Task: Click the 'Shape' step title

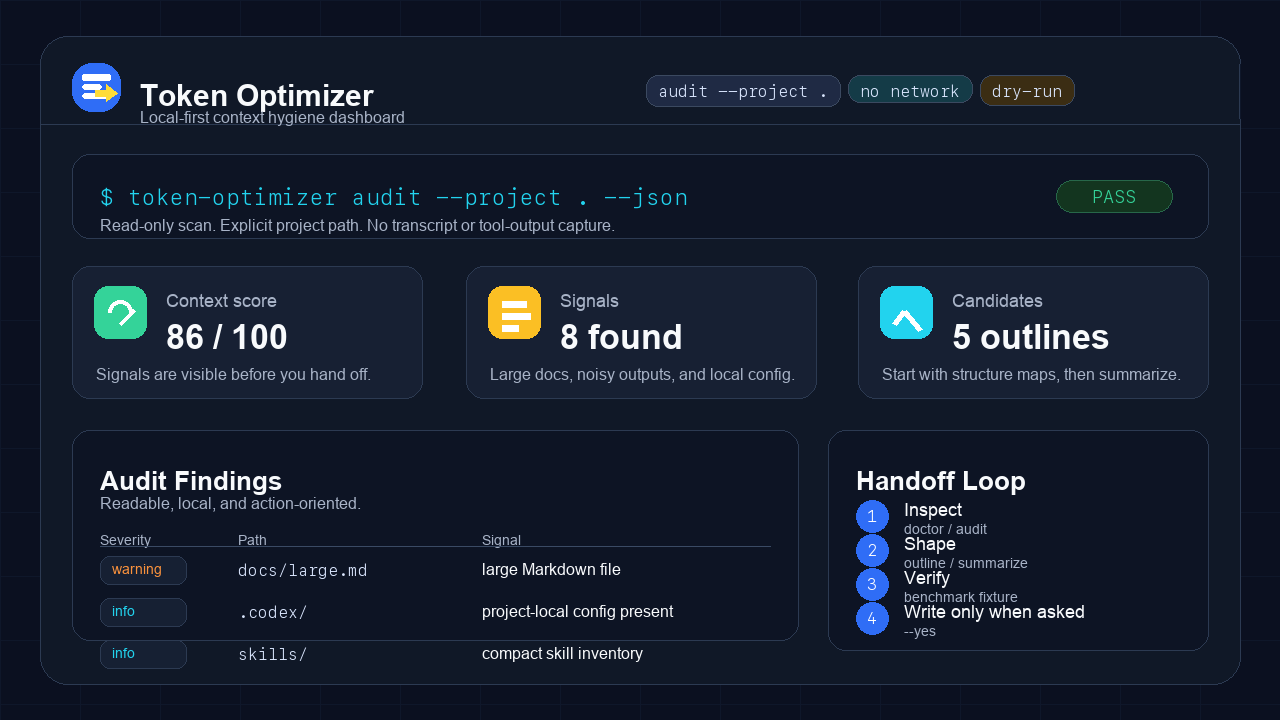Action: pyautogui.click(x=930, y=544)
